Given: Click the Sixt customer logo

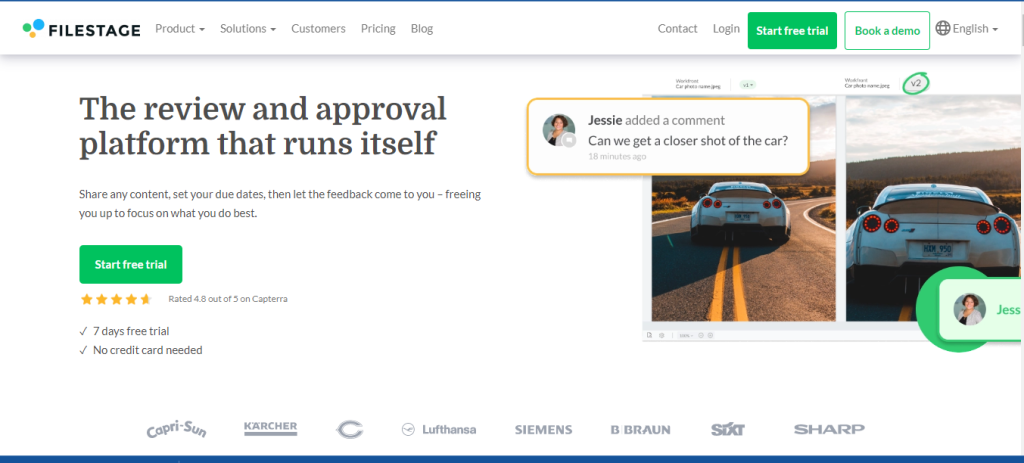Looking at the screenshot, I should [x=728, y=430].
